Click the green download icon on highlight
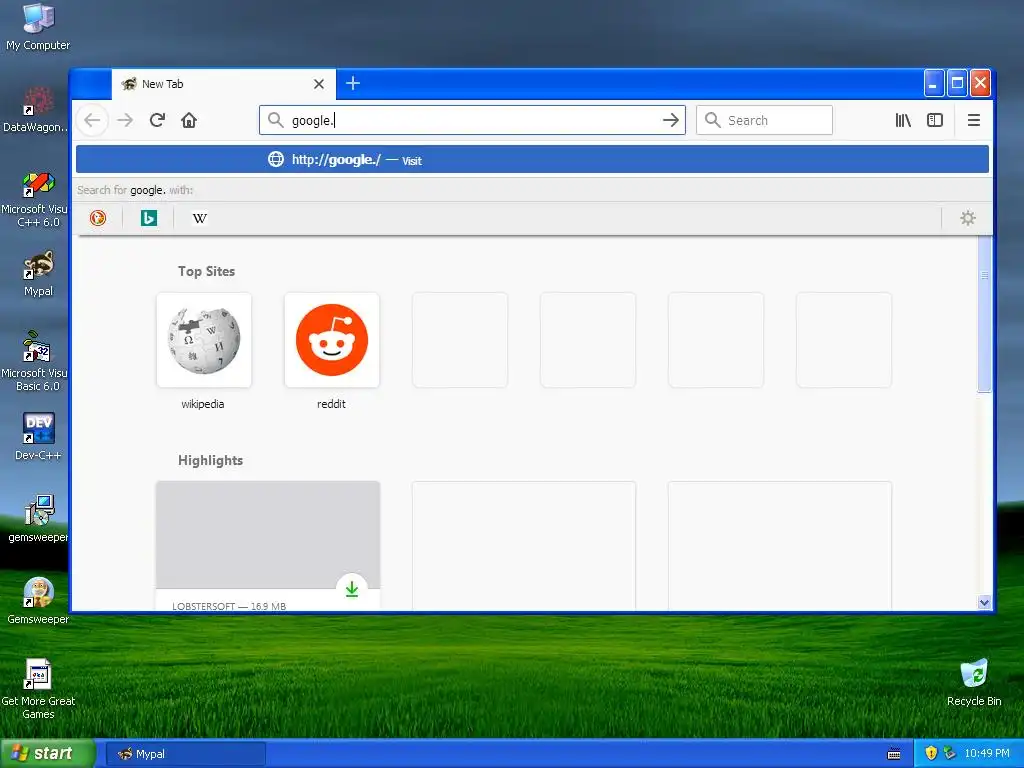 coord(352,589)
